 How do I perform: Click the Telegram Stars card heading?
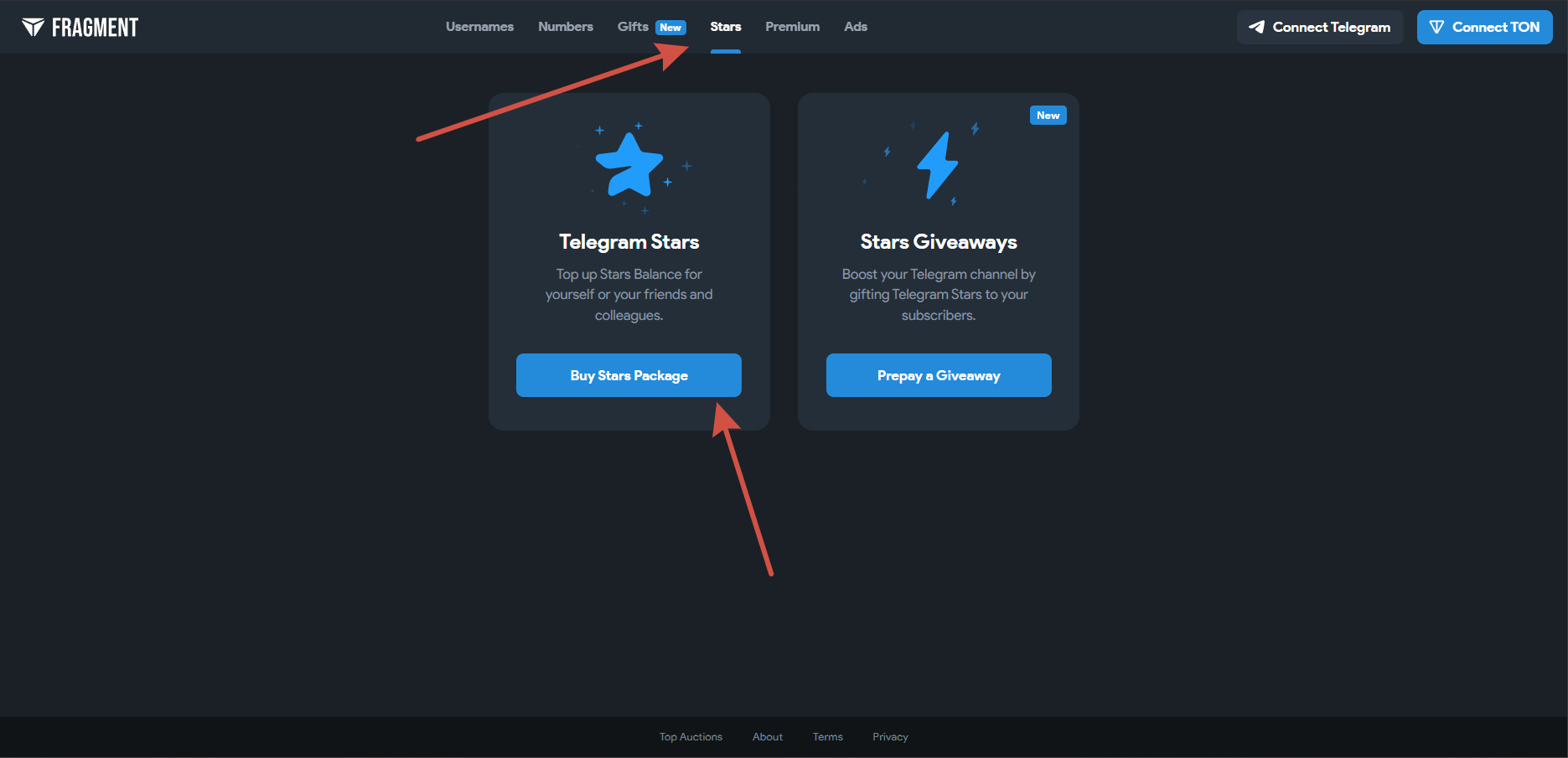[x=629, y=242]
